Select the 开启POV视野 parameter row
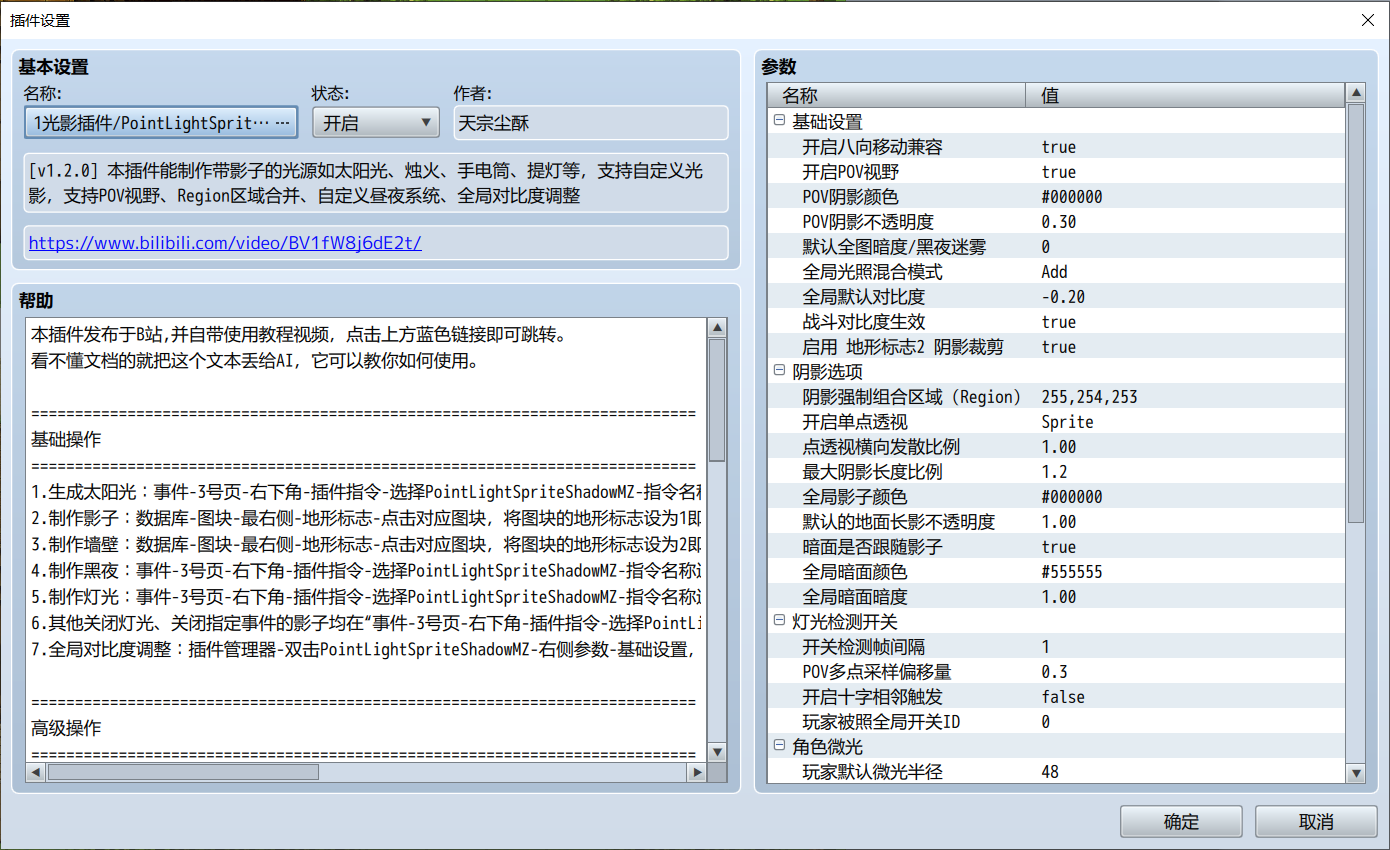Viewport: 1390px width, 850px height. (x=1056, y=172)
